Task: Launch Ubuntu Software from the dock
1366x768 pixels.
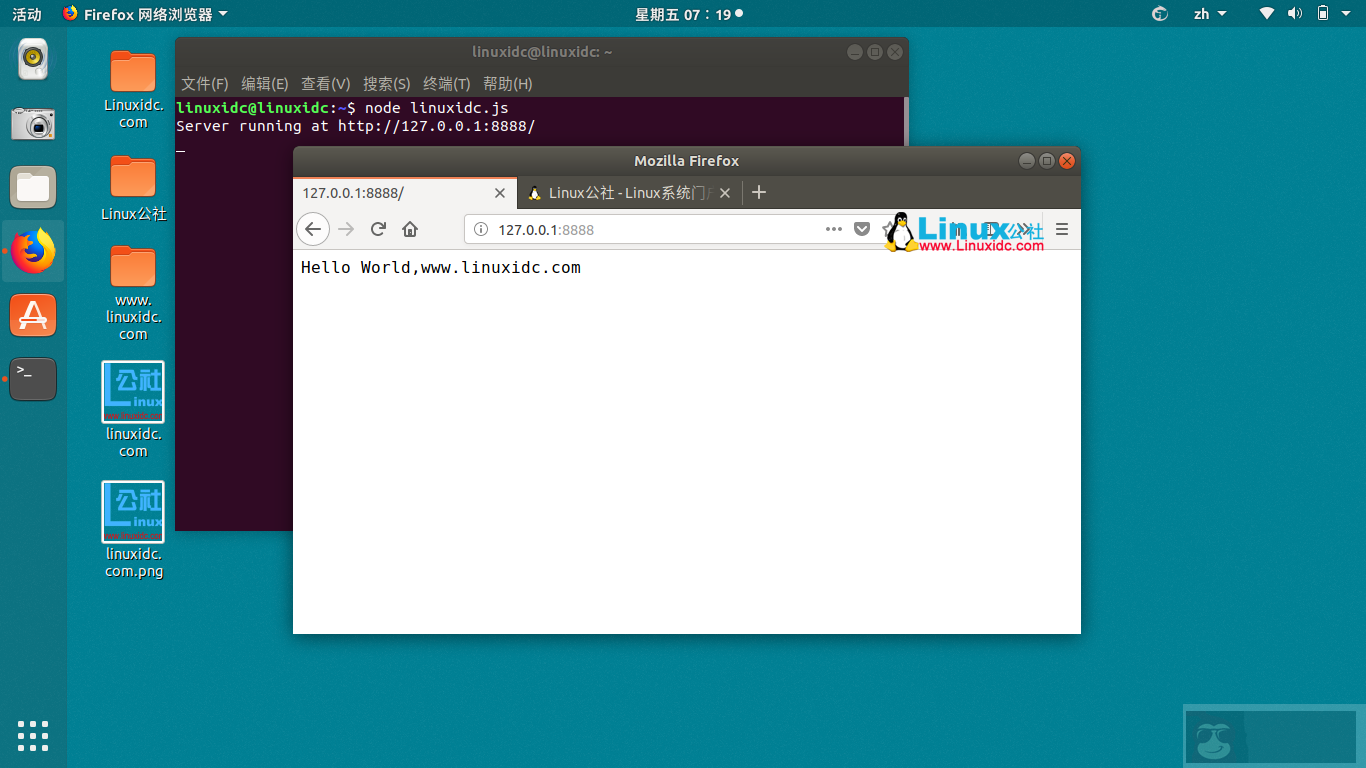Action: tap(33, 315)
